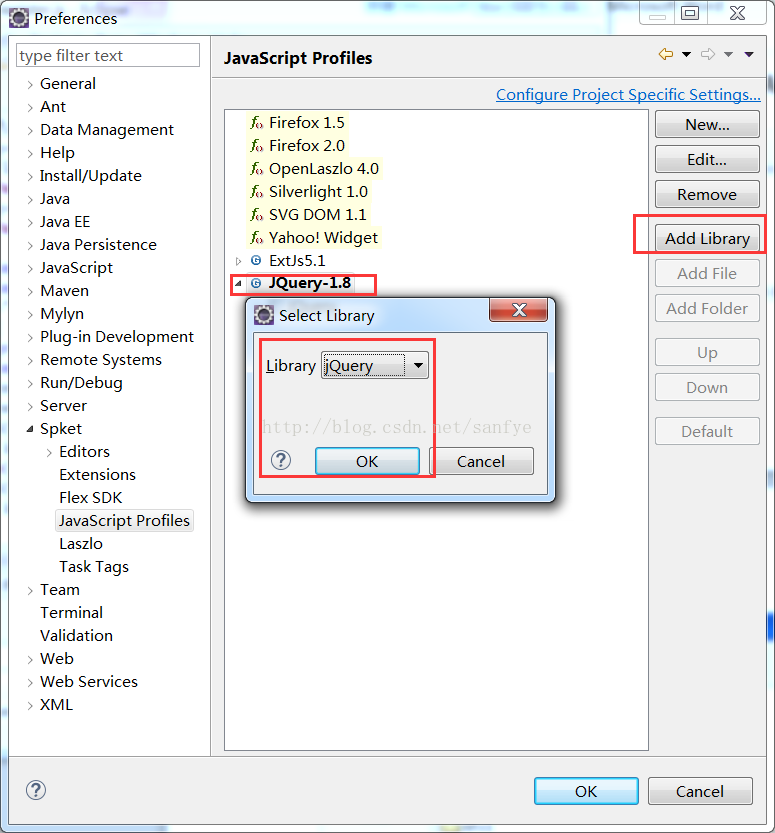Click the Add File button
This screenshot has height=833, width=775.
[707, 273]
